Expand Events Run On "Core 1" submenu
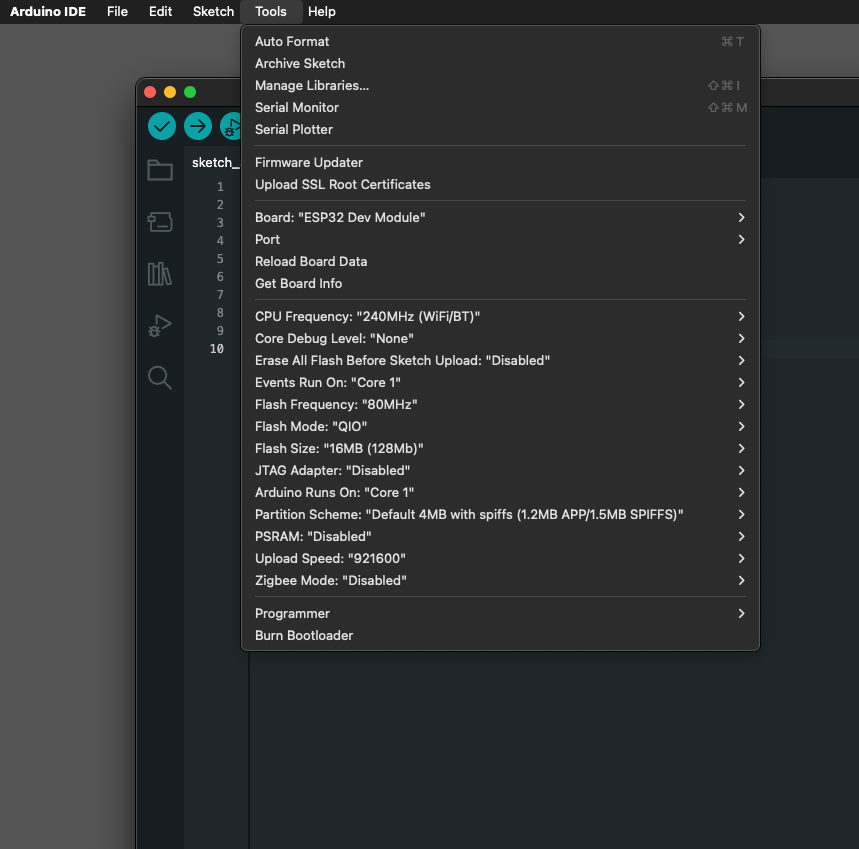 500,382
